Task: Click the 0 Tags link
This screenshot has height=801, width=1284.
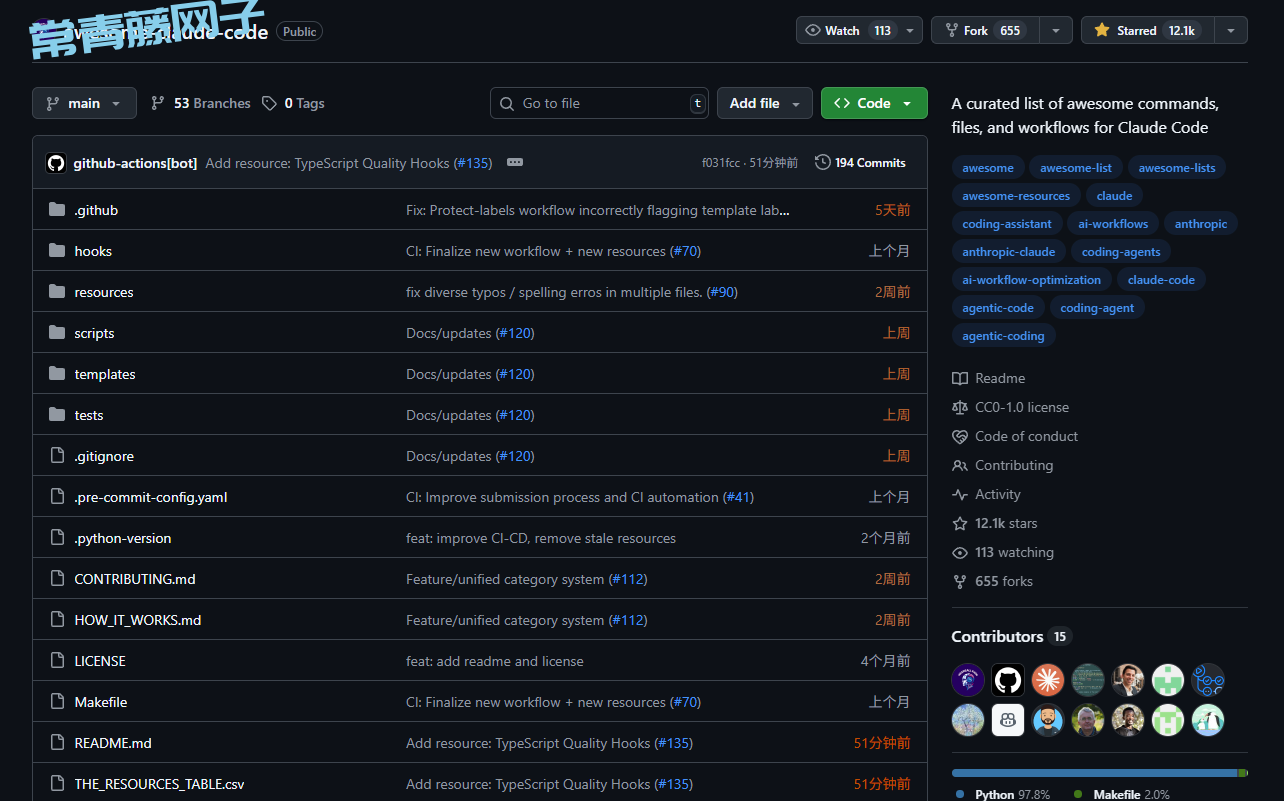Action: 293,103
